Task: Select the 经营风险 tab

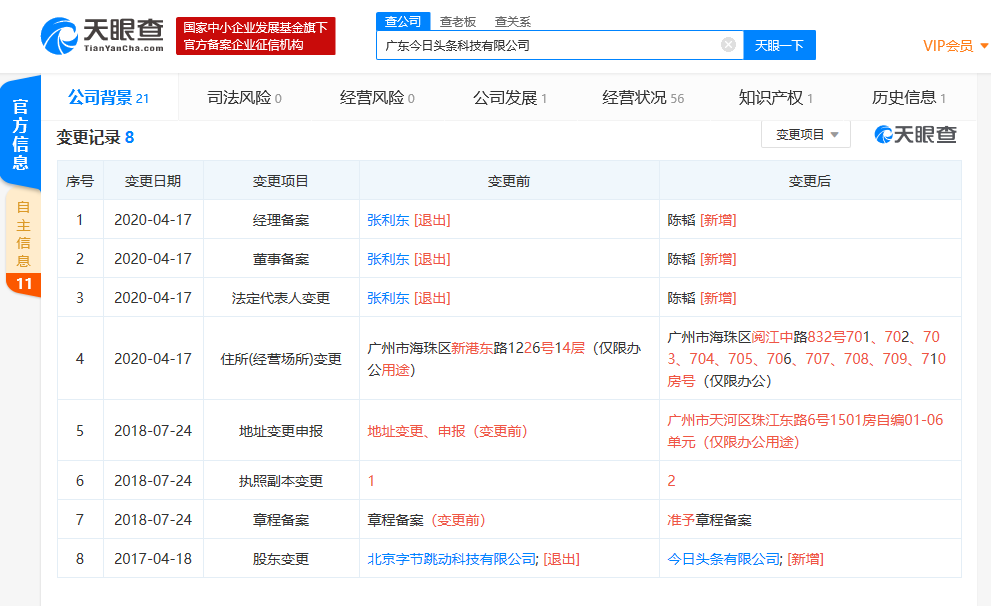Action: click(377, 98)
